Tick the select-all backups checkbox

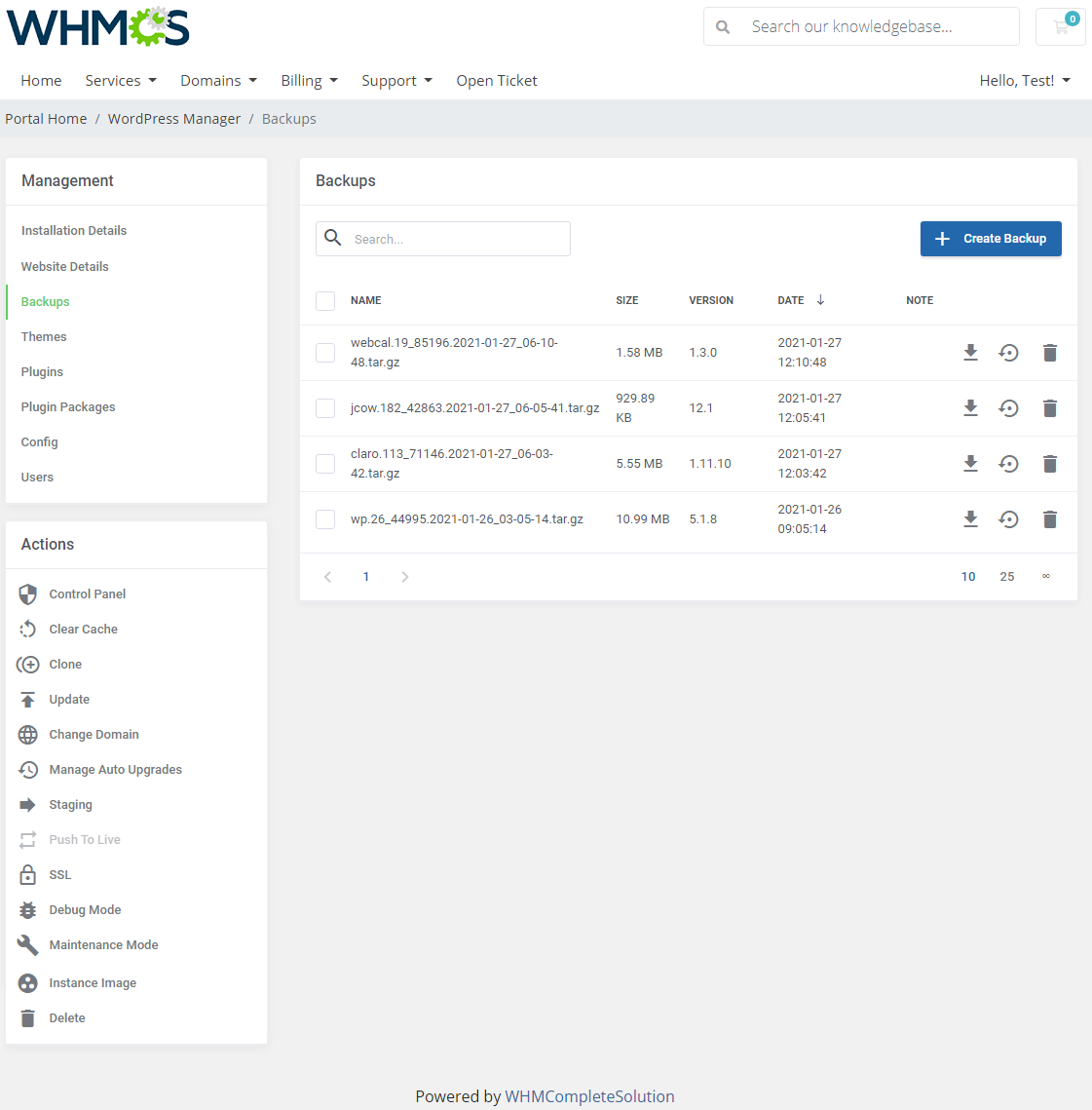click(325, 301)
